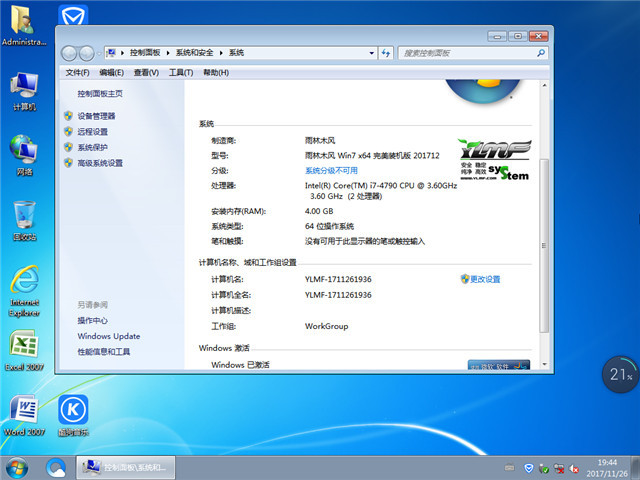Click the forward navigation arrow
Image resolution: width=640 pixels, height=480 pixels.
click(86, 53)
